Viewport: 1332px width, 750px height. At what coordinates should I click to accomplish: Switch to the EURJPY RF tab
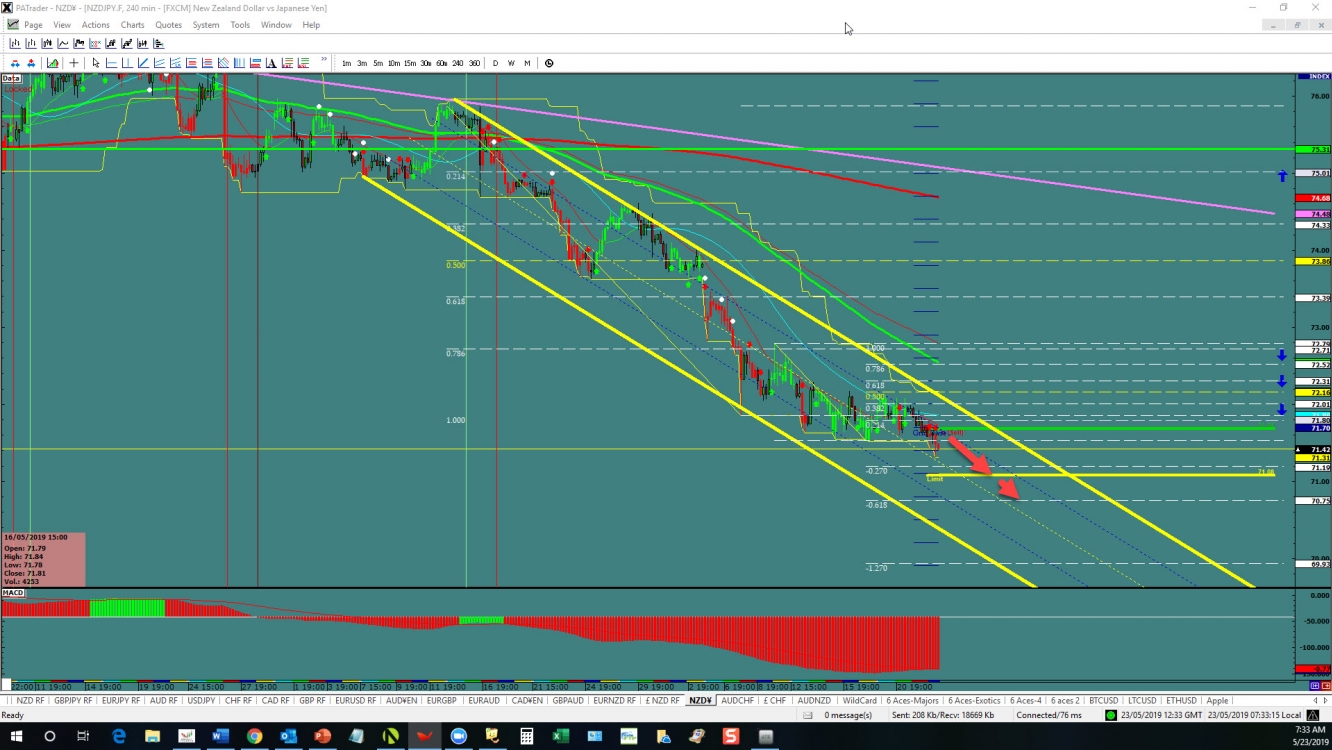pyautogui.click(x=121, y=701)
